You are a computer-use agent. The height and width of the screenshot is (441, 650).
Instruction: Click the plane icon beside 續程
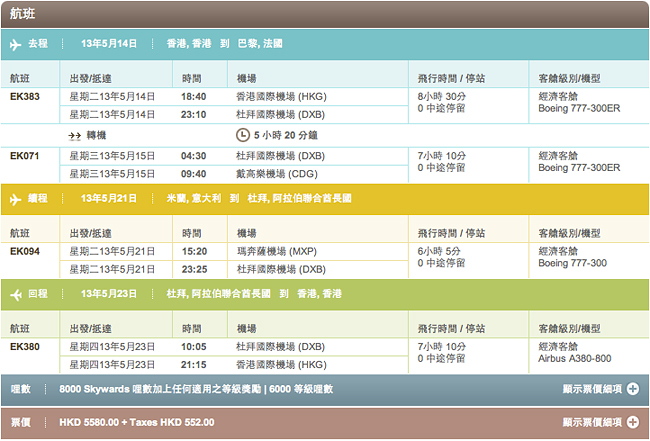click(x=15, y=199)
